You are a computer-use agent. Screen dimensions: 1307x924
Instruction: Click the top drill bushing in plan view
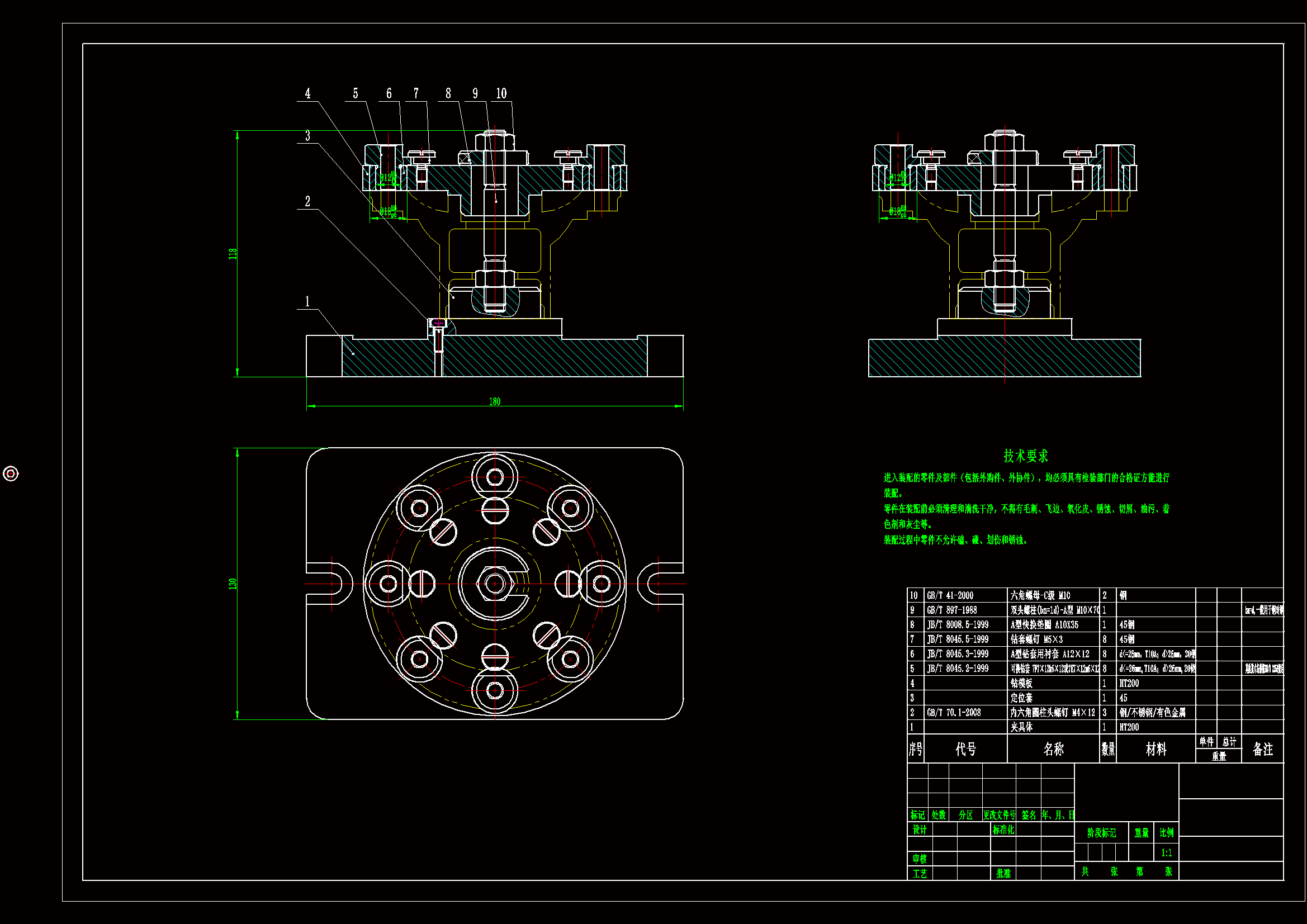(x=495, y=476)
